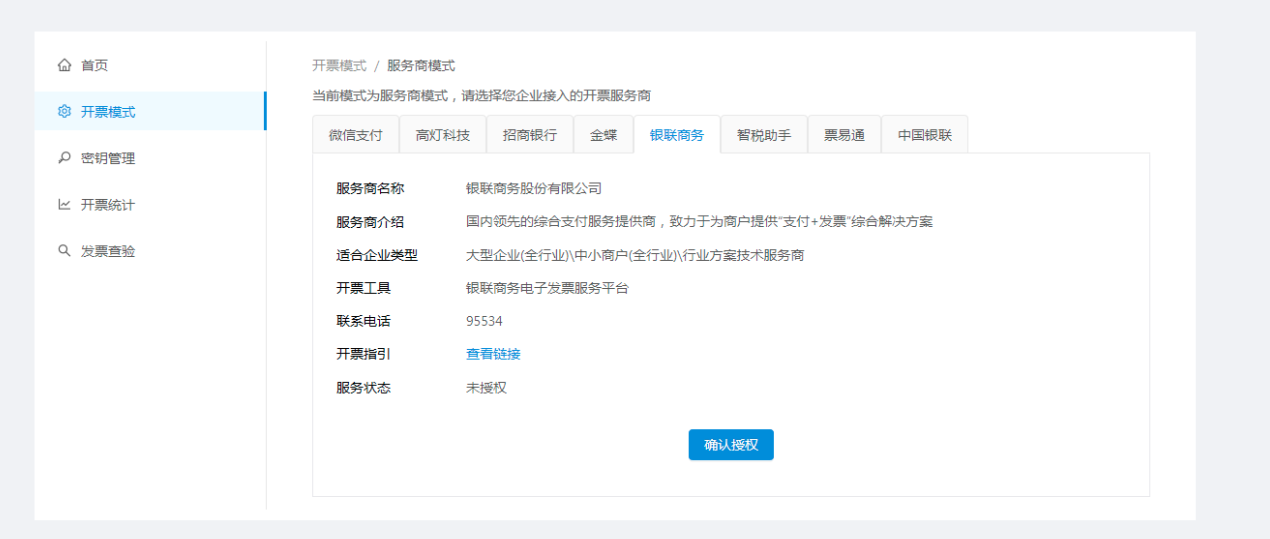Click the chart icon beside 开票统计
The height and width of the screenshot is (539, 1270).
[64, 205]
